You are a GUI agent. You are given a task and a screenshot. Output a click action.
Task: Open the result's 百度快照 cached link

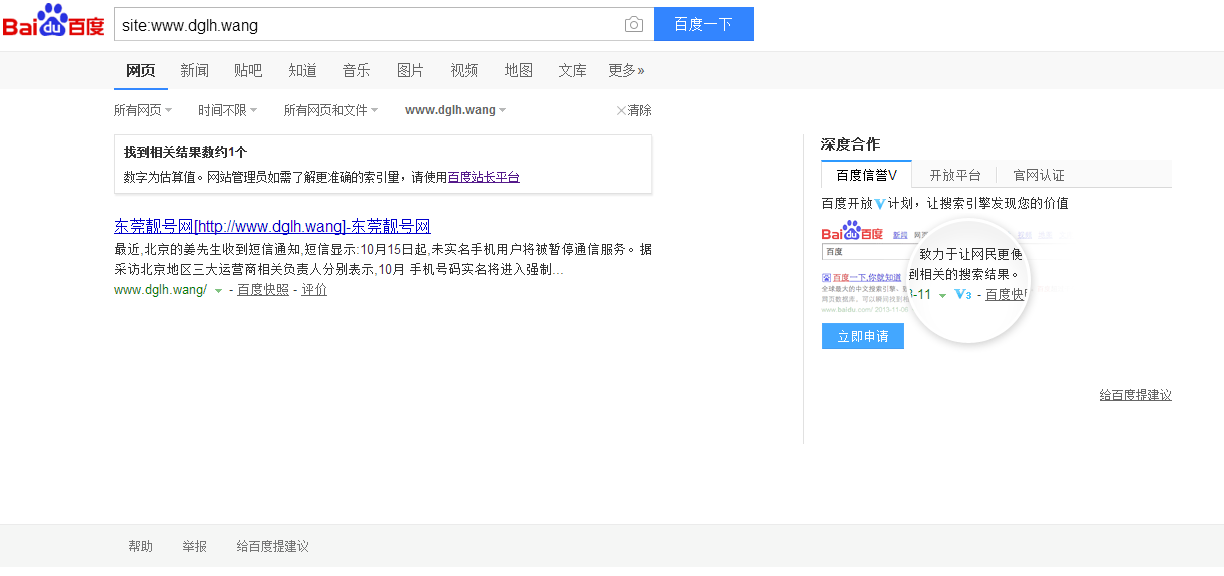263,290
